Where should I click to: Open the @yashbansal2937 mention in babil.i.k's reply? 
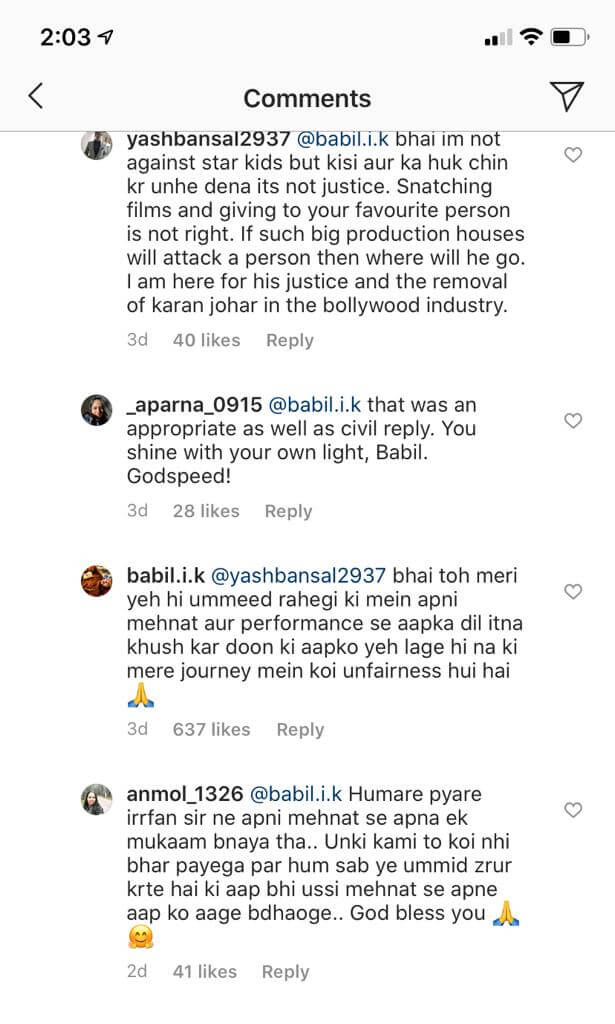click(x=300, y=576)
